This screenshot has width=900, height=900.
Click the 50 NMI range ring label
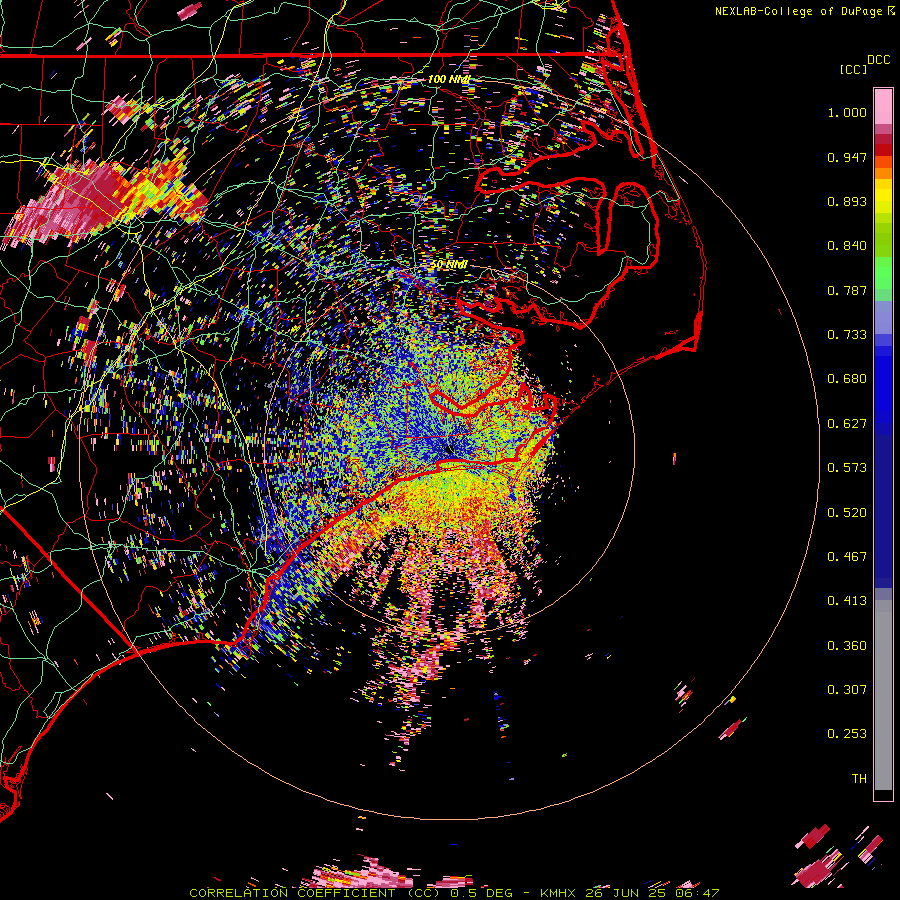449,265
